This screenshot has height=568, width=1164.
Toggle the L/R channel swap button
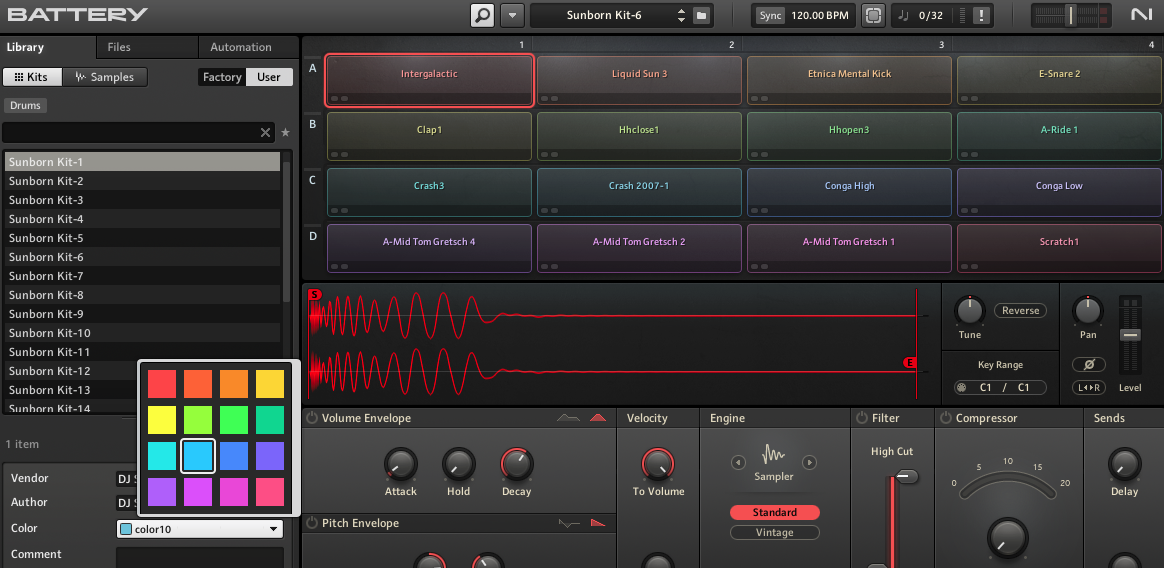coord(1089,388)
